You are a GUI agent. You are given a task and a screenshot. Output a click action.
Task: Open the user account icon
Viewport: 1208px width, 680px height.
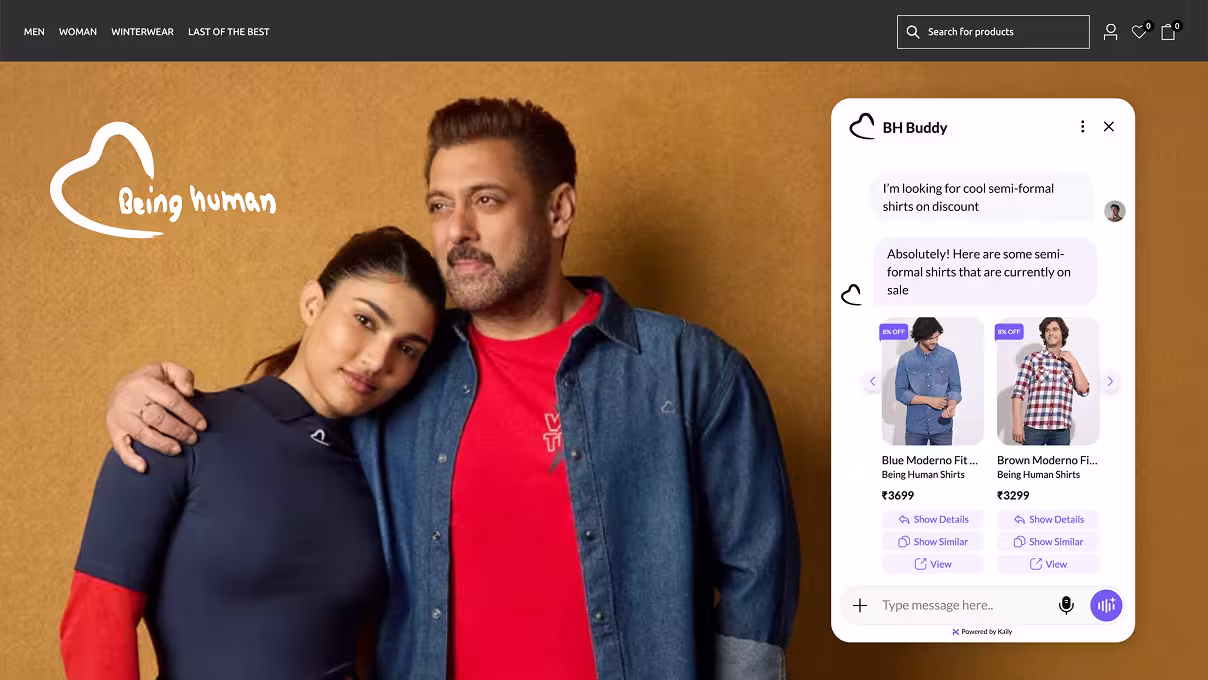pyautogui.click(x=1110, y=32)
